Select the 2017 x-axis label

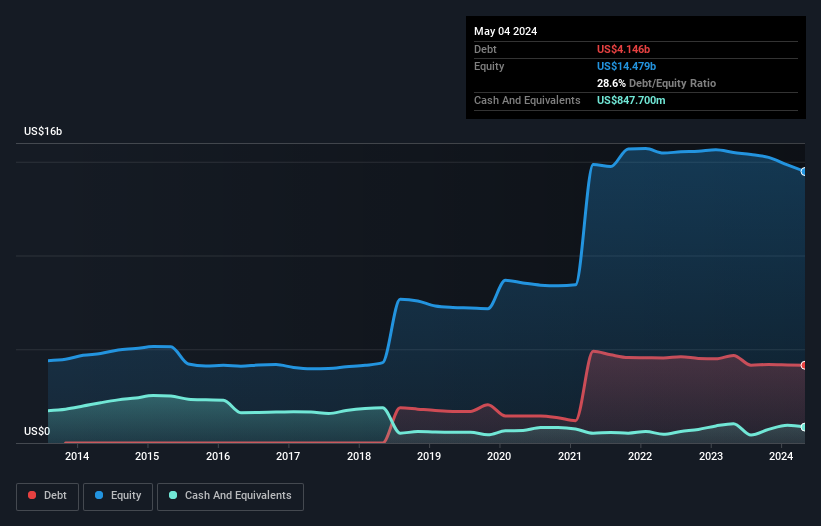click(x=288, y=456)
